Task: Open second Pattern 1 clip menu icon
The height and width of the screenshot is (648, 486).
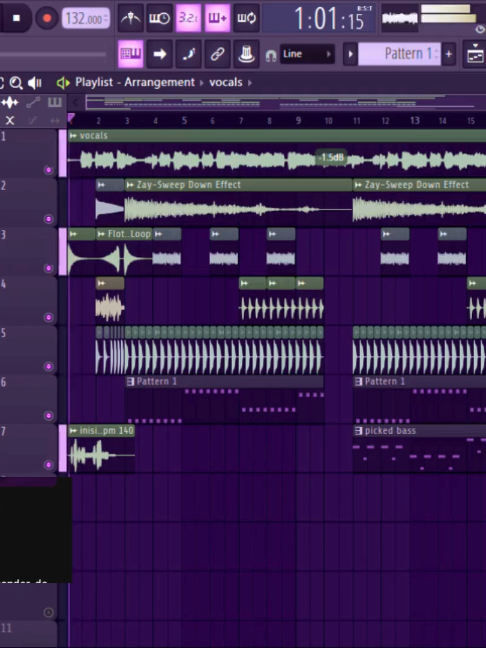Action: 359,381
